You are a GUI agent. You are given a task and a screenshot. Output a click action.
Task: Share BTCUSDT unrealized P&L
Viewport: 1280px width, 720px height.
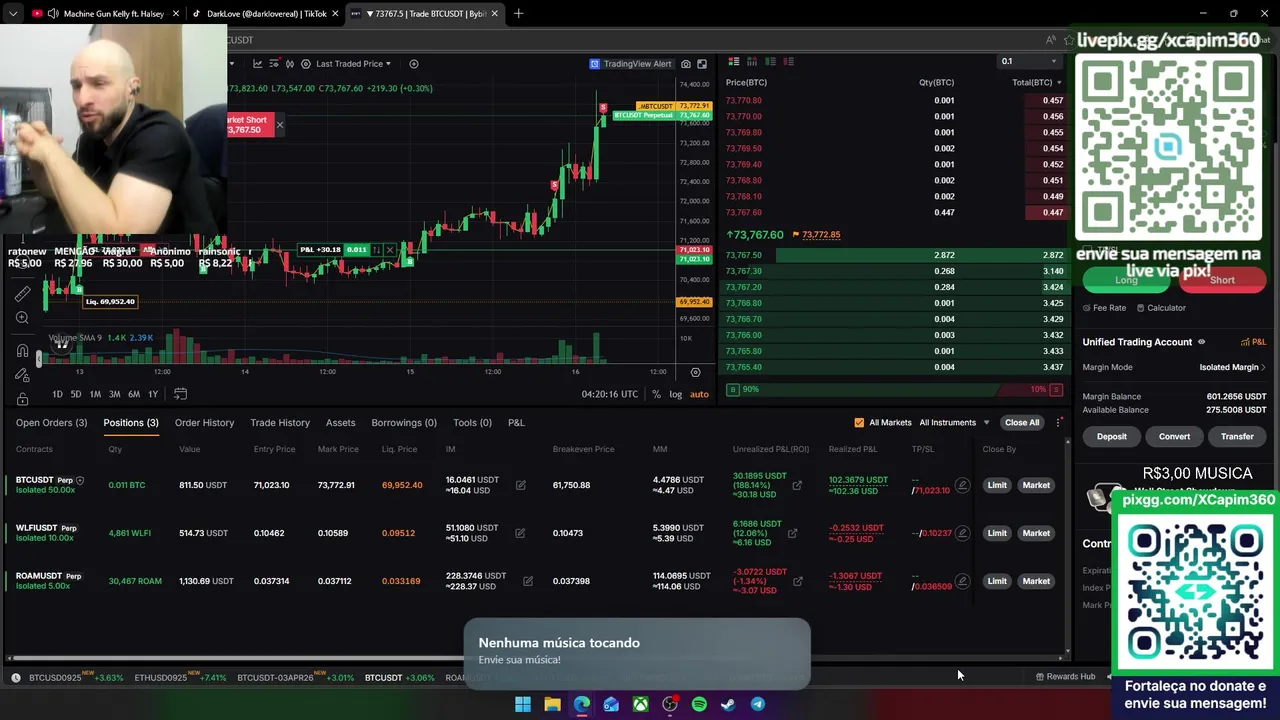(797, 485)
